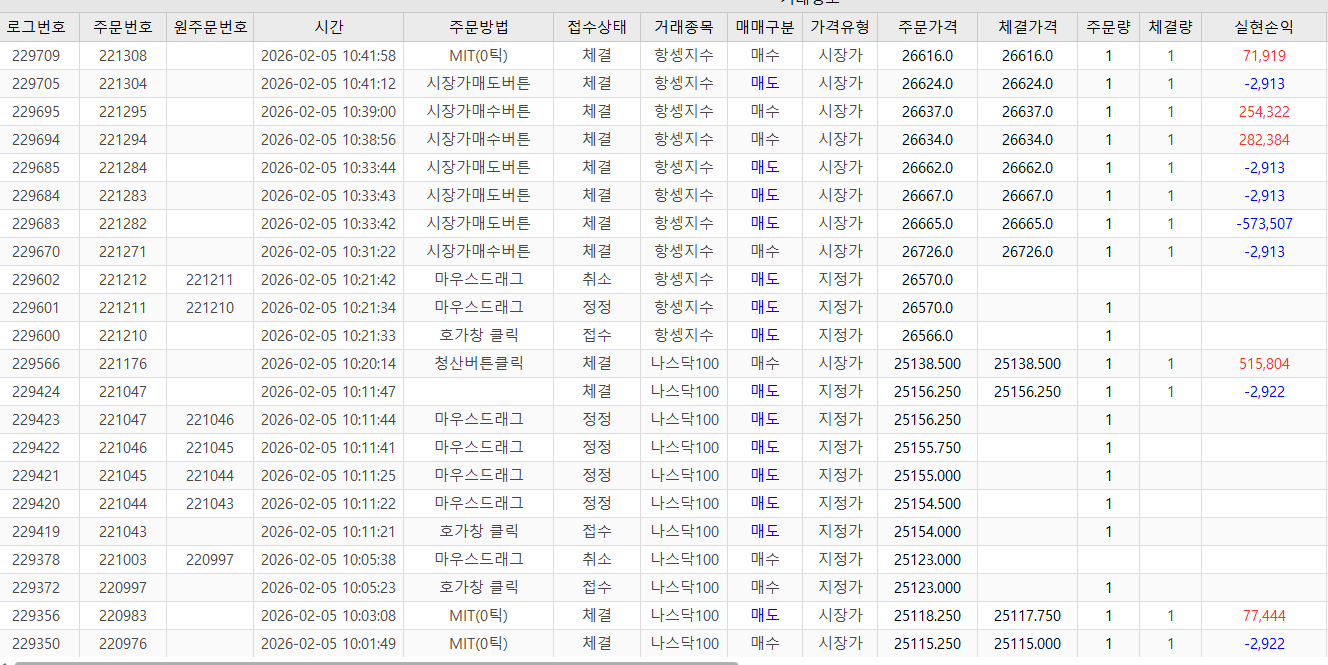Click the 주문가격 column header
Screen dimensions: 1328x665
tap(927, 27)
